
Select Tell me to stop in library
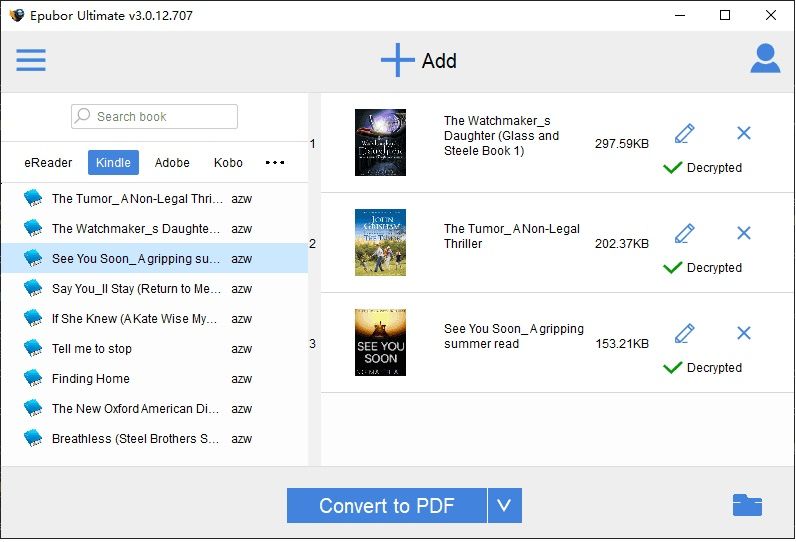(154, 348)
